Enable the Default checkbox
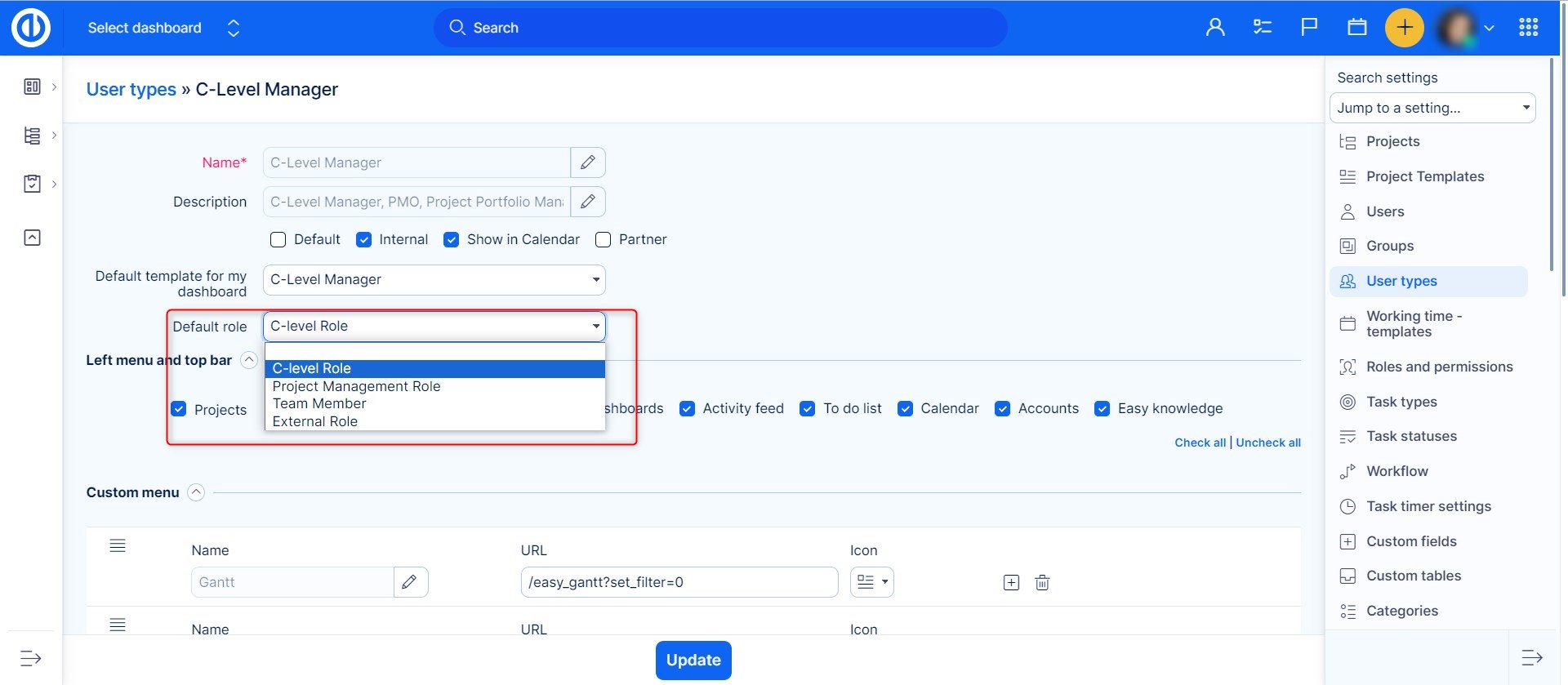 tap(278, 239)
